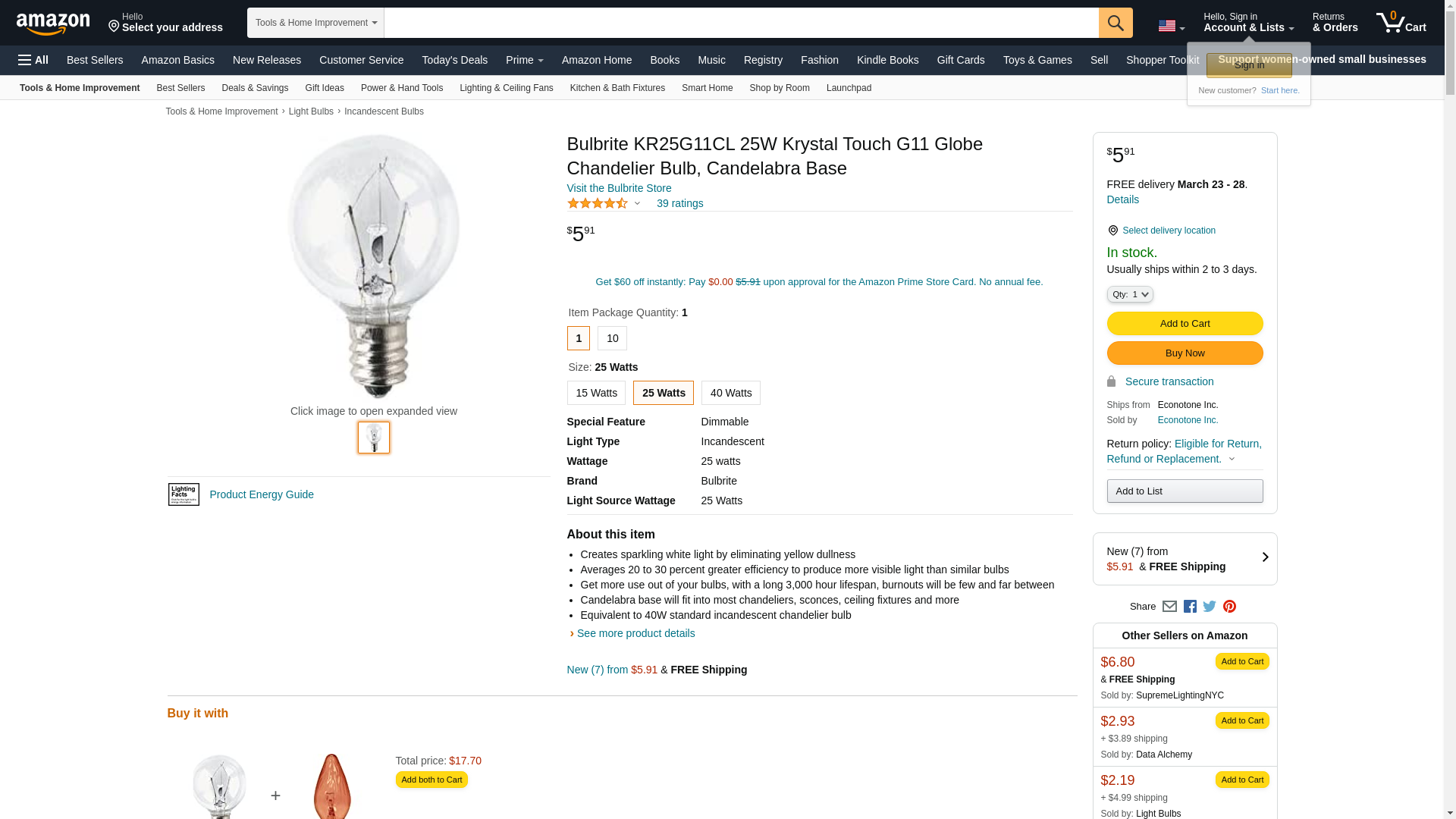Share product on Pinterest
1456x819 pixels.
[x=1229, y=607]
